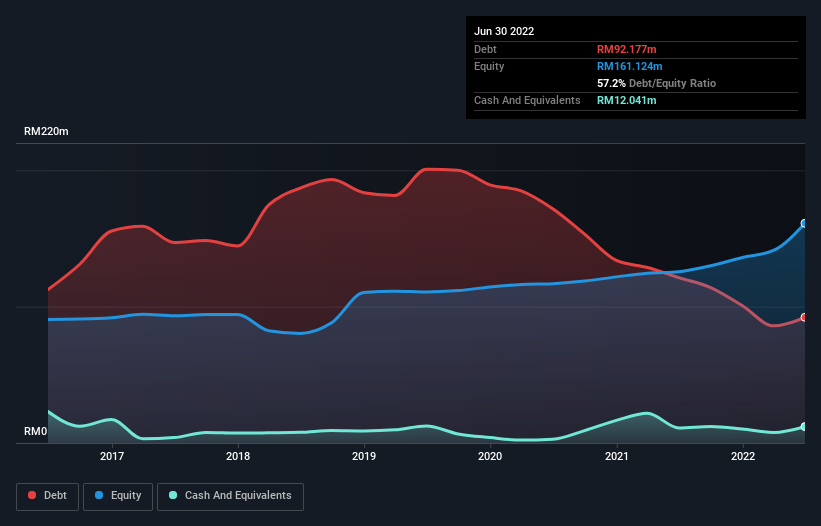Viewport: 821px width, 526px height.
Task: Click the Jun 30 2022 tooltip date
Action: point(504,31)
